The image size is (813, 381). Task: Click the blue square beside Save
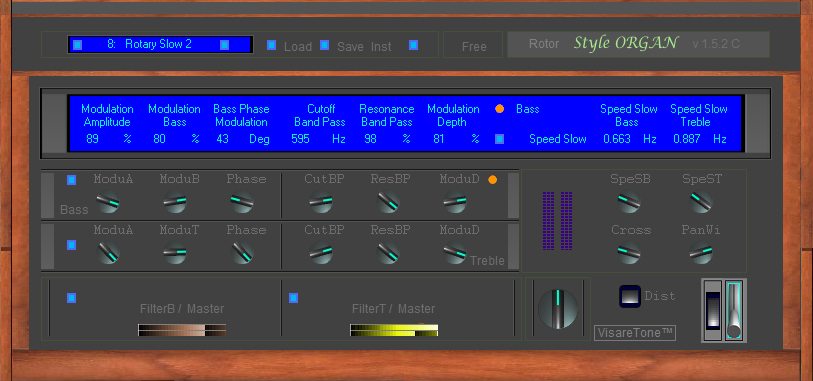click(325, 45)
